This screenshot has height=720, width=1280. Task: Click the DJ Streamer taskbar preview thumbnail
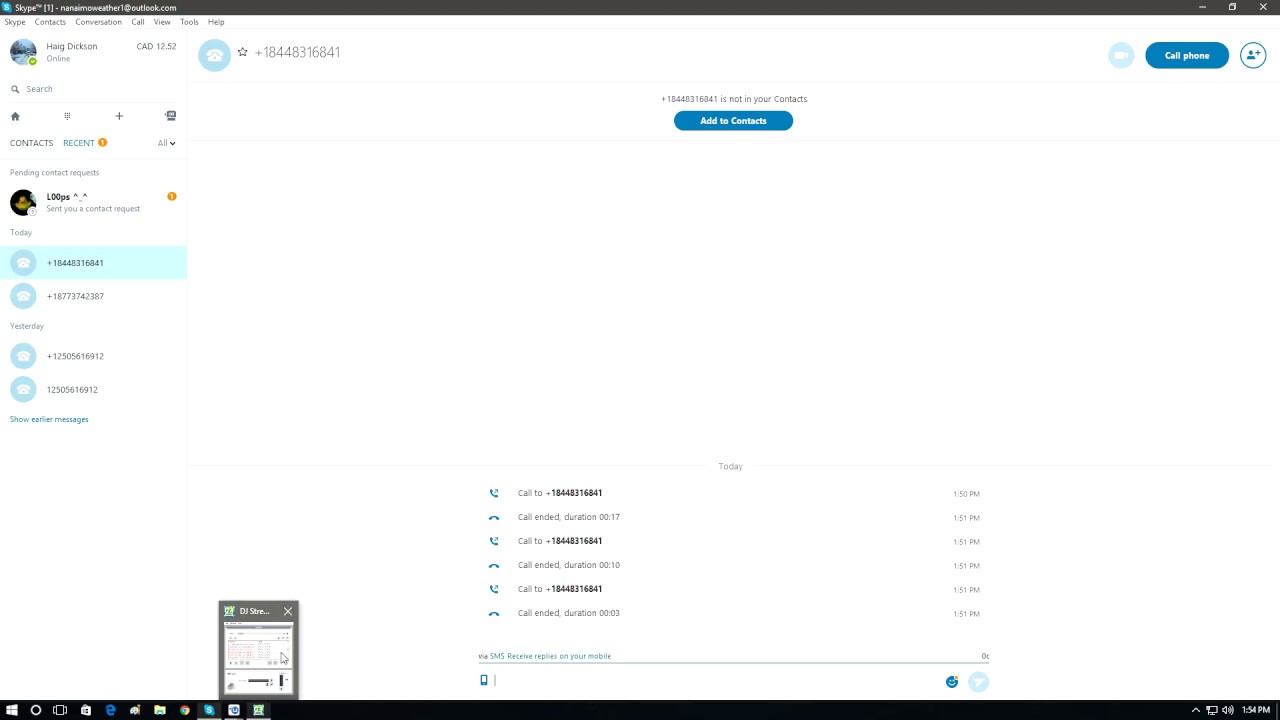(258, 657)
